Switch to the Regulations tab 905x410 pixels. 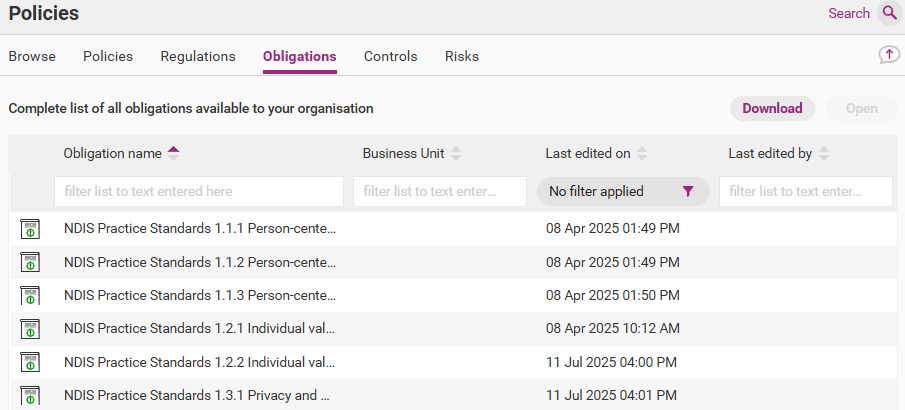pos(198,57)
